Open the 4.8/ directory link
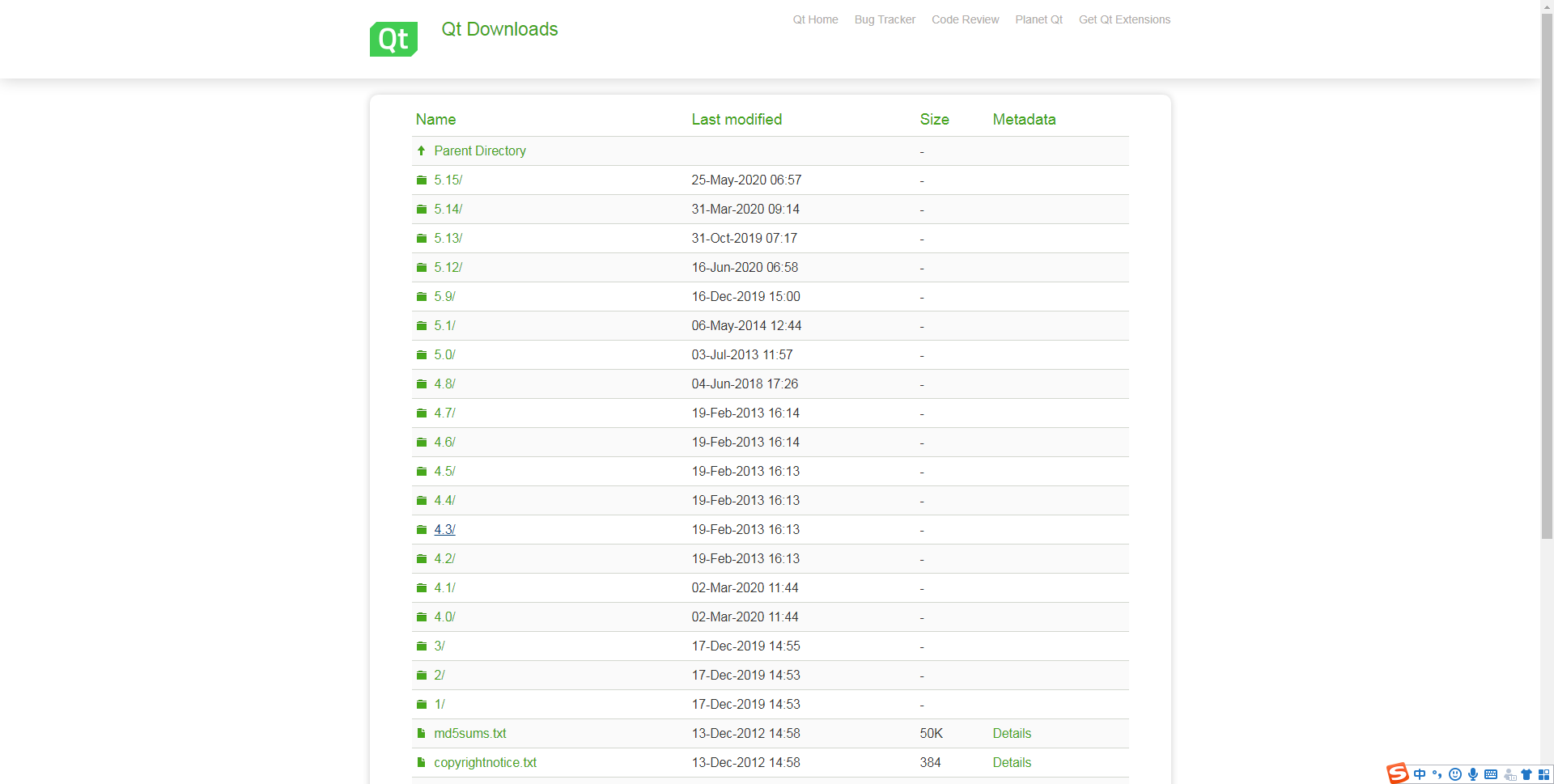This screenshot has height=784, width=1554. coord(444,384)
